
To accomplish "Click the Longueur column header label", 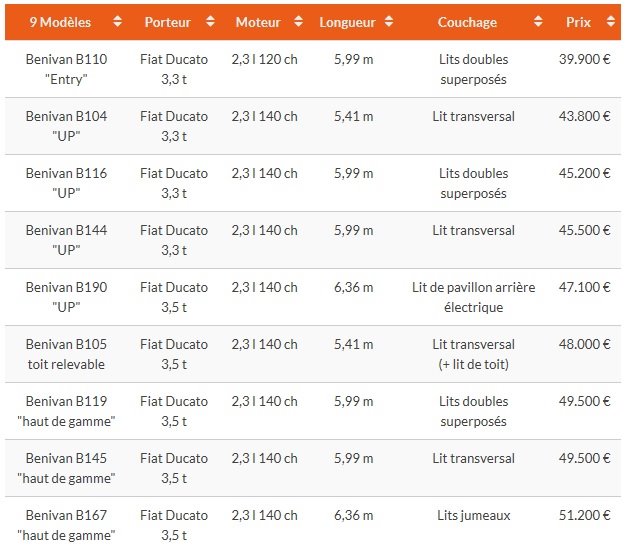I will point(347,22).
